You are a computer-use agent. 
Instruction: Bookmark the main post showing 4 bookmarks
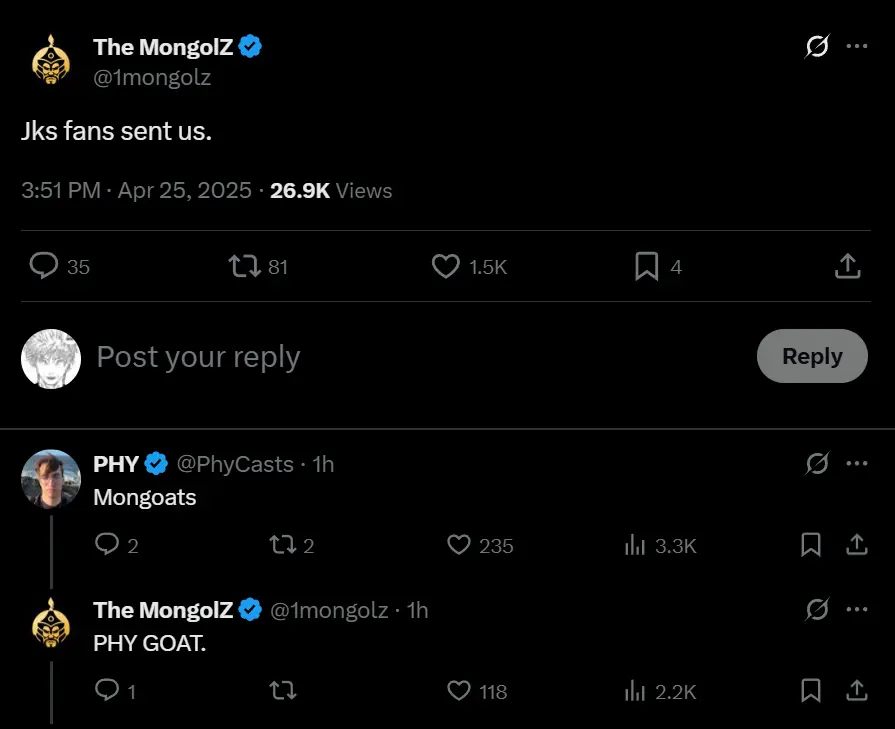click(x=647, y=266)
